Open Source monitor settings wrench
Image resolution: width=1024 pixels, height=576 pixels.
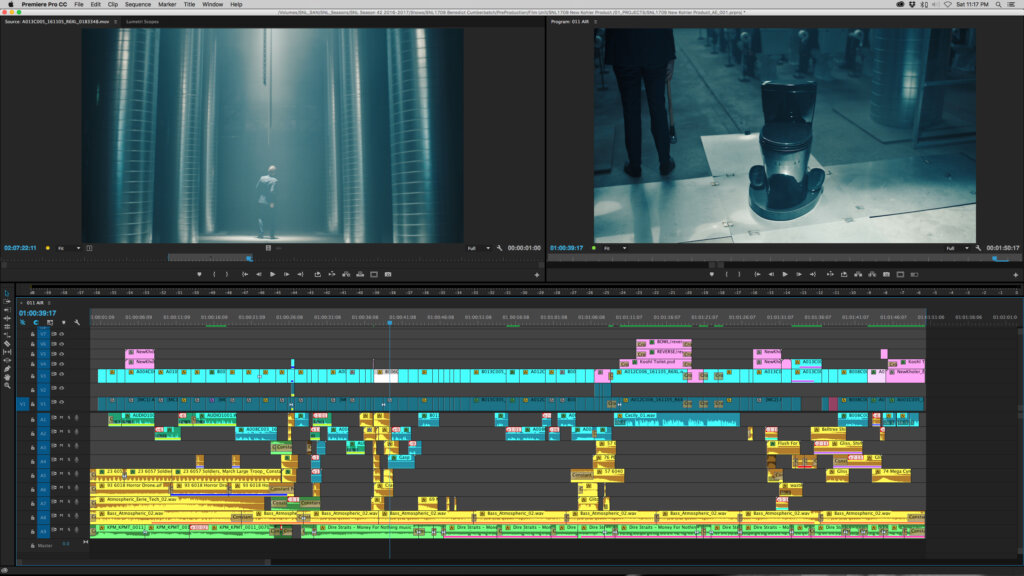coord(500,248)
